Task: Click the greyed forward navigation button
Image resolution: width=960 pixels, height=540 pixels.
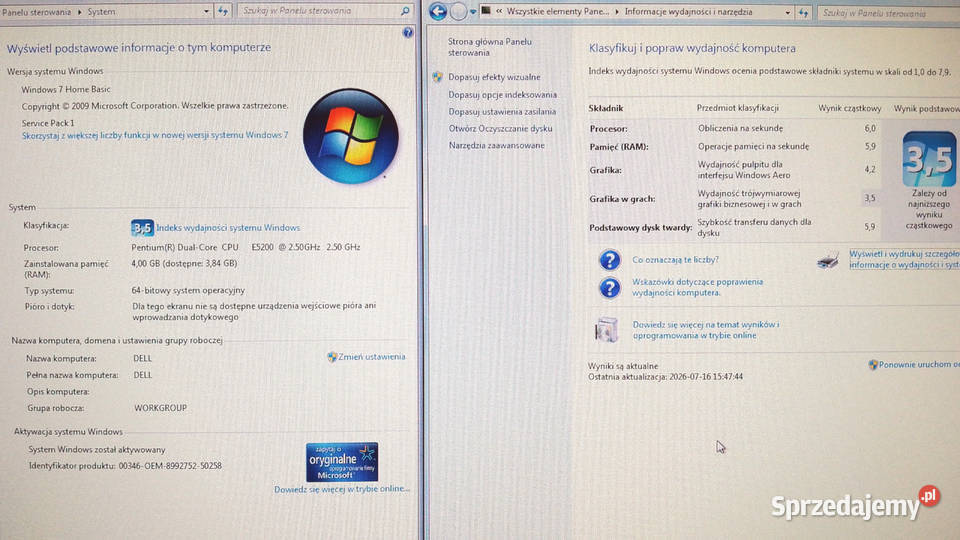Action: 457,11
